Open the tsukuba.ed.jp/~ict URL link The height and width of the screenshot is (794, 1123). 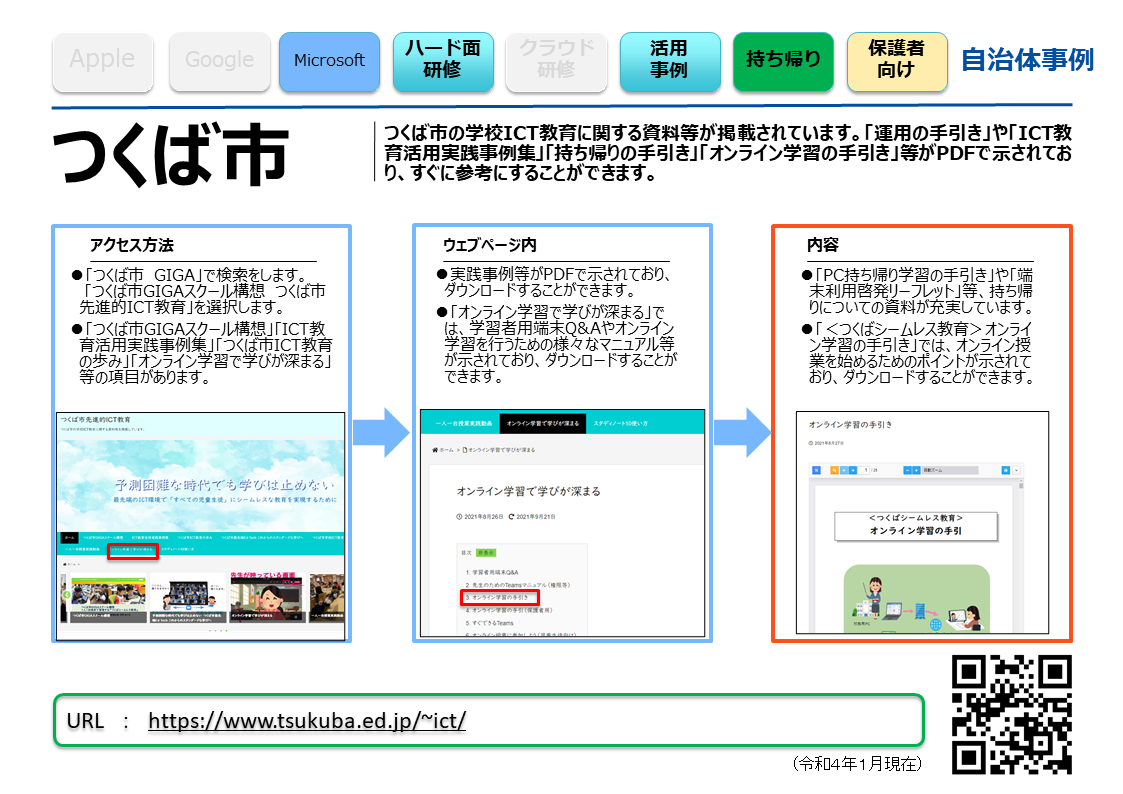pyautogui.click(x=307, y=720)
